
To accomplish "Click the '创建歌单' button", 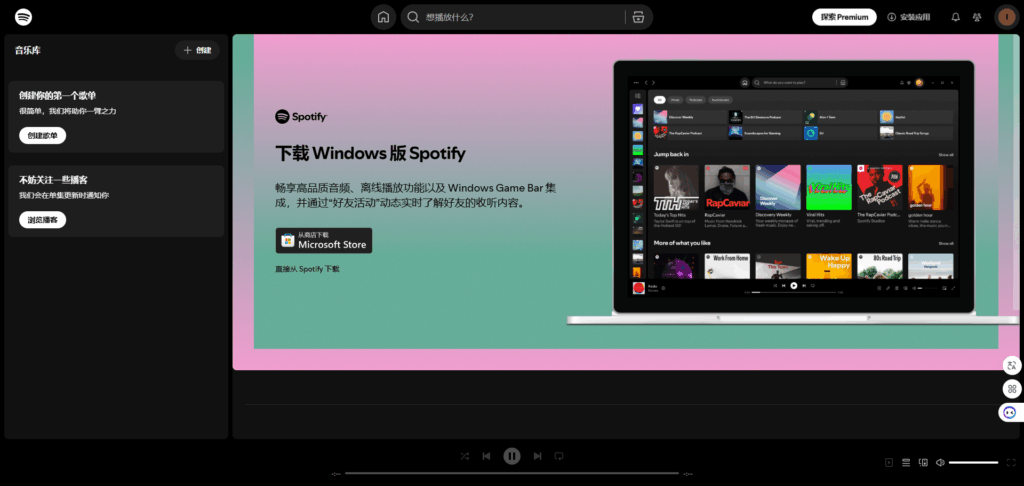I will point(42,136).
